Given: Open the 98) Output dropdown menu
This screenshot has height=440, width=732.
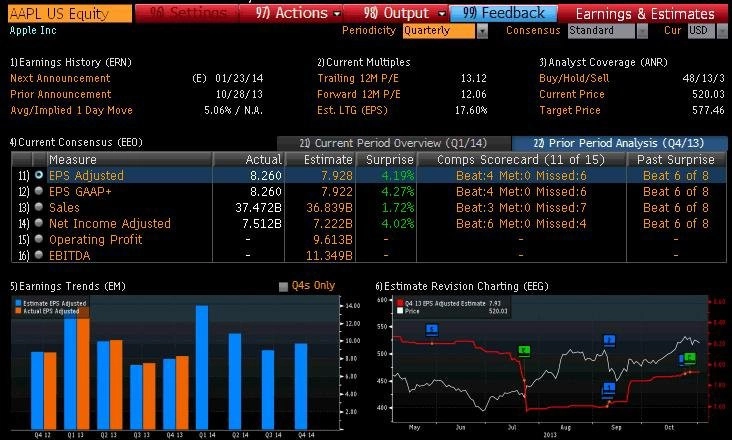Looking at the screenshot, I should click(403, 14).
